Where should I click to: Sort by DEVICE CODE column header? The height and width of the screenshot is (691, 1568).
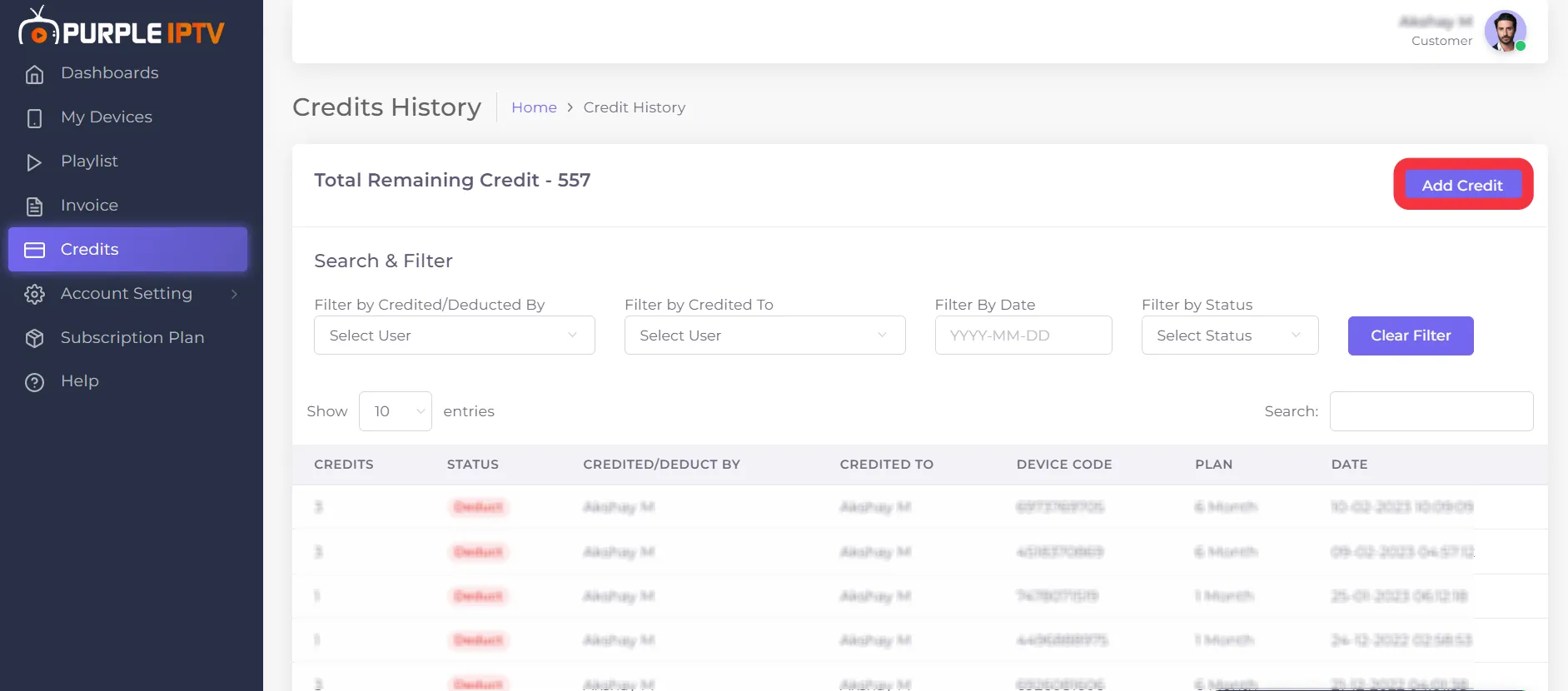tap(1064, 465)
